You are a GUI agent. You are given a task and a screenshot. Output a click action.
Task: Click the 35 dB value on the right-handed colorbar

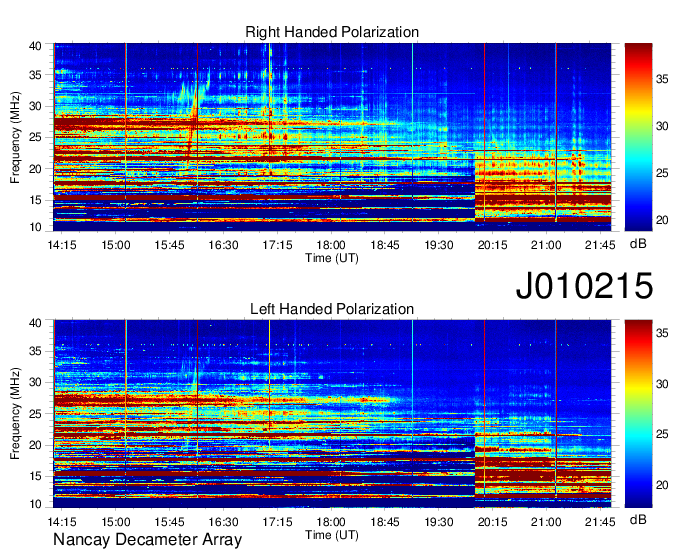[x=662, y=79]
